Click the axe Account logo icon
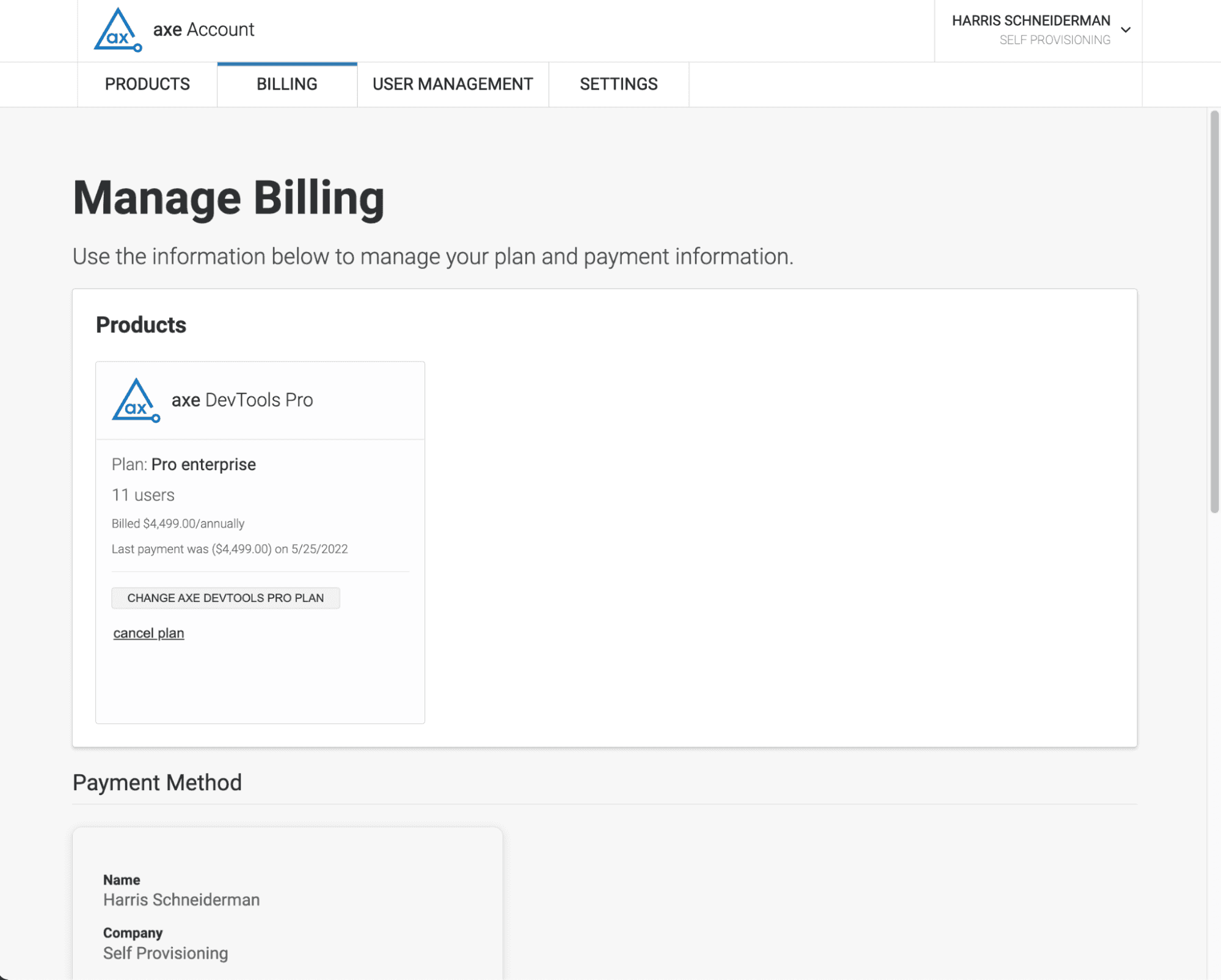Screen dimensions: 1221x980 tap(117, 31)
